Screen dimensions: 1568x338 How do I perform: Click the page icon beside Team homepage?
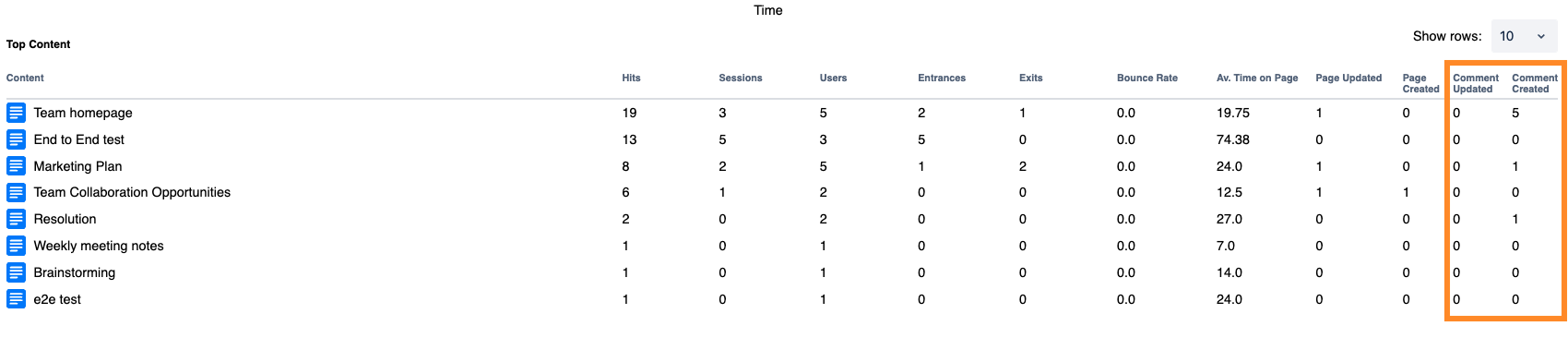coord(17,113)
